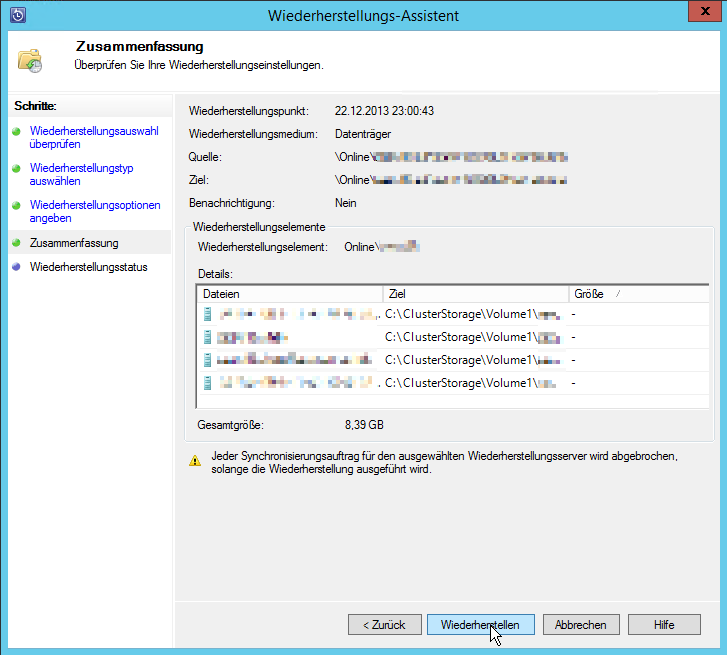Click the yellow warning icon

click(x=195, y=461)
